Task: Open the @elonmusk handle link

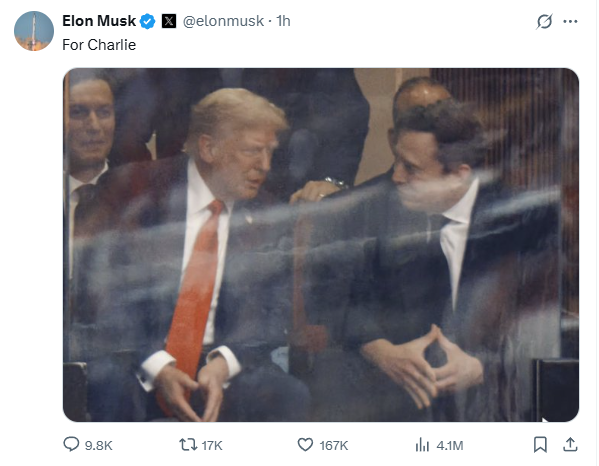Action: tap(223, 21)
